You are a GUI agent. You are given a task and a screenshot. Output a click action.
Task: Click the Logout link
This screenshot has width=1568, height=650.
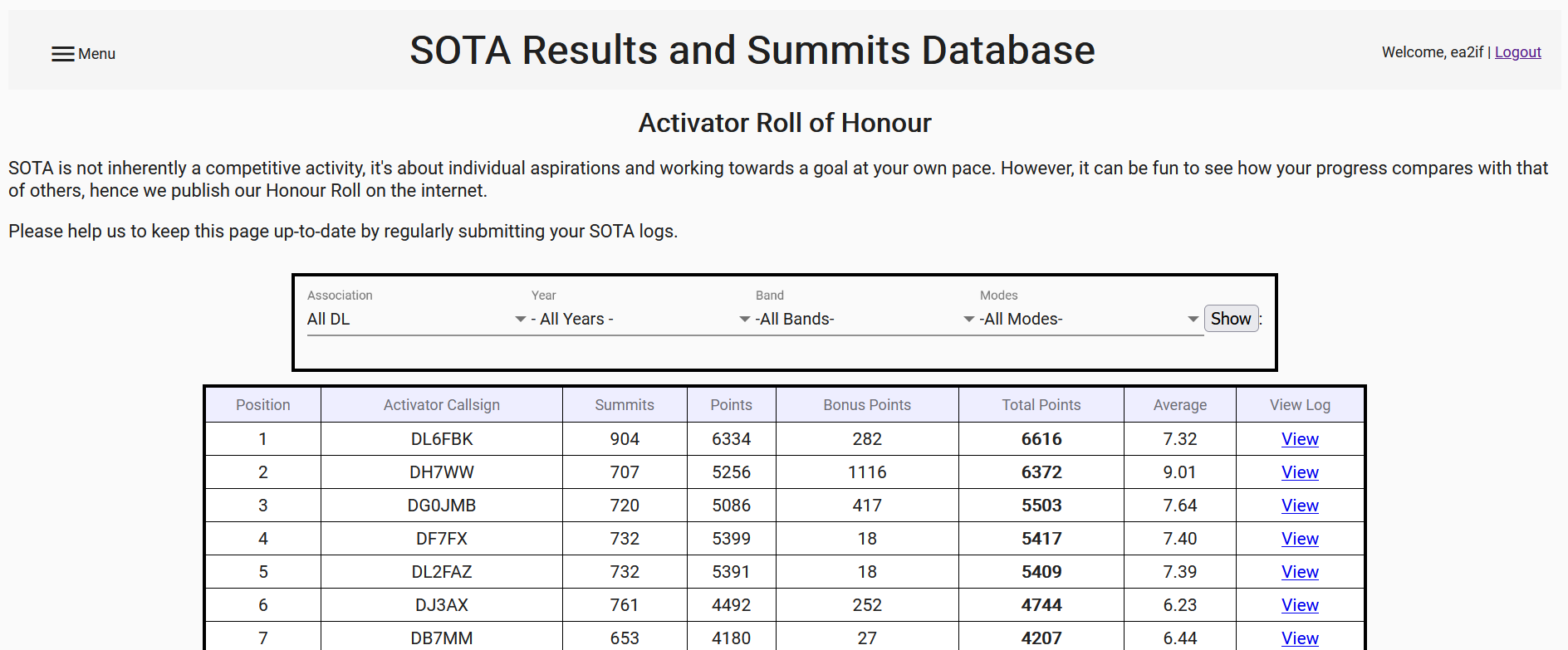pyautogui.click(x=1517, y=52)
